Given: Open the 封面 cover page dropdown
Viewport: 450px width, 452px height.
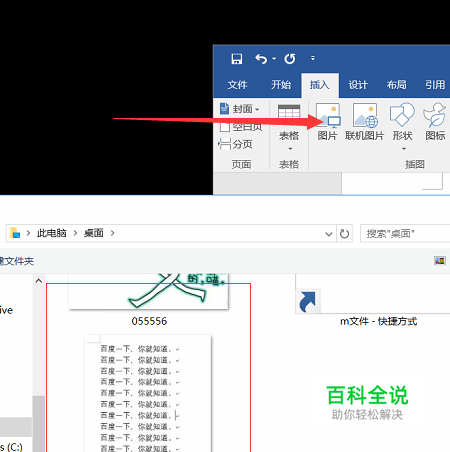Looking at the screenshot, I should point(239,109).
